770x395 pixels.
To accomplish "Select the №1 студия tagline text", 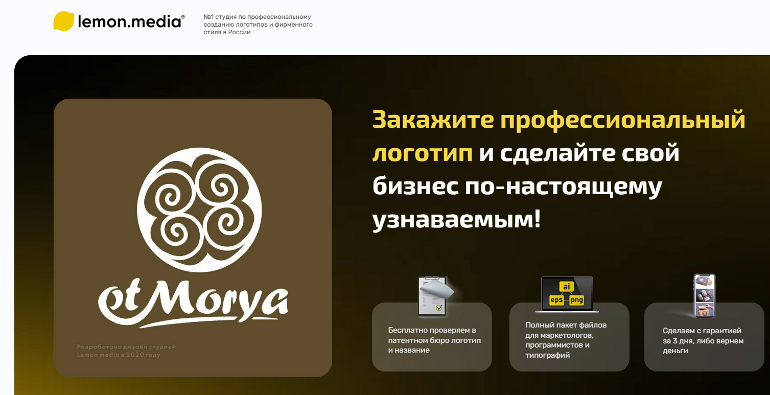I will (x=258, y=24).
